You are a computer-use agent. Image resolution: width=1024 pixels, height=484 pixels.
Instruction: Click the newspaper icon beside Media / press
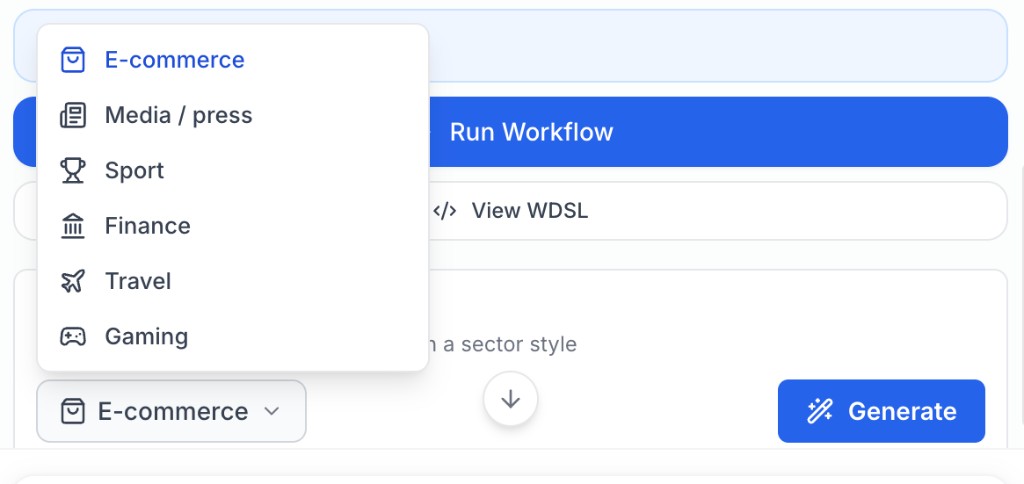[72, 116]
